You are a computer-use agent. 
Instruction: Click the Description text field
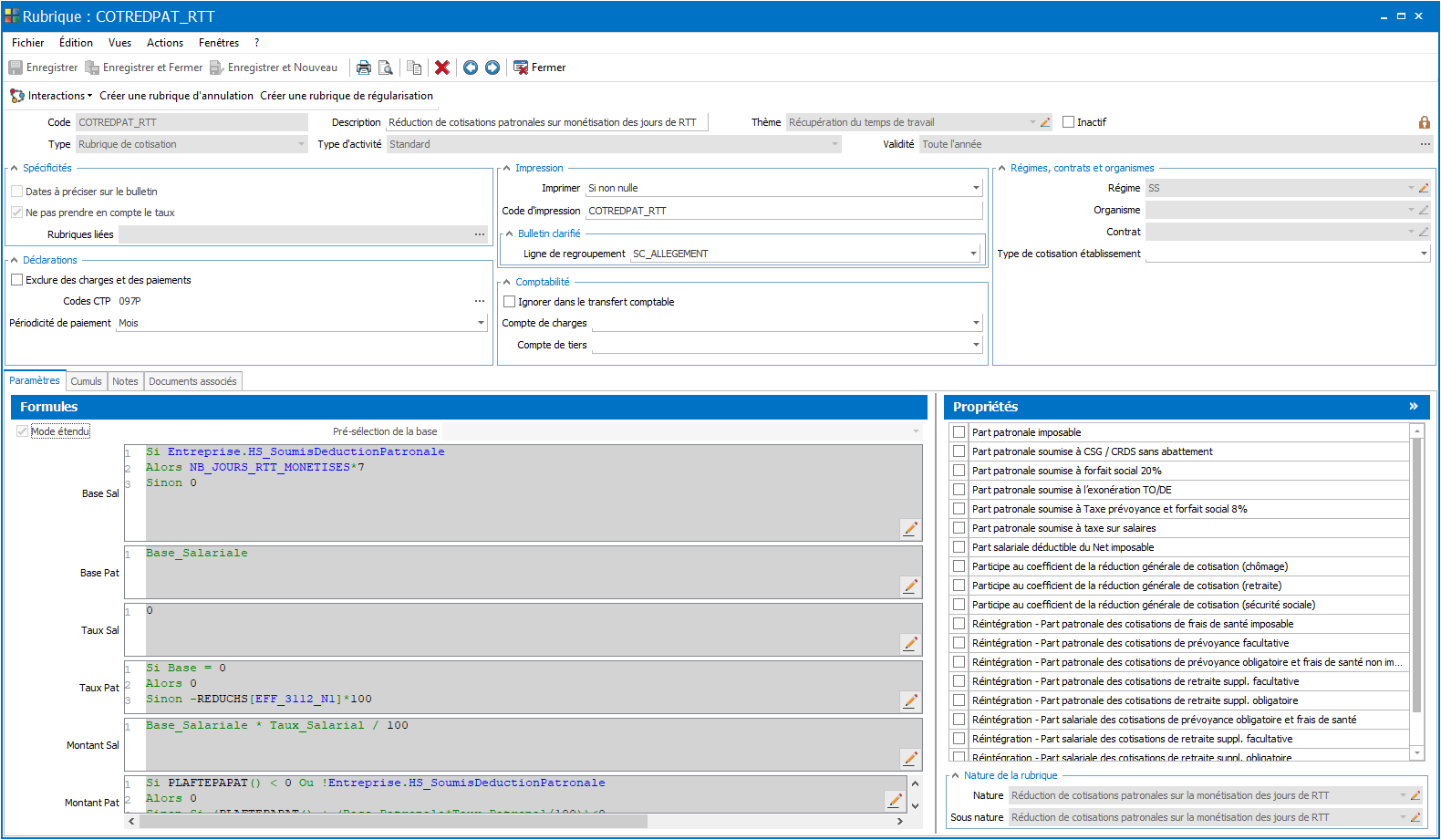coord(547,122)
